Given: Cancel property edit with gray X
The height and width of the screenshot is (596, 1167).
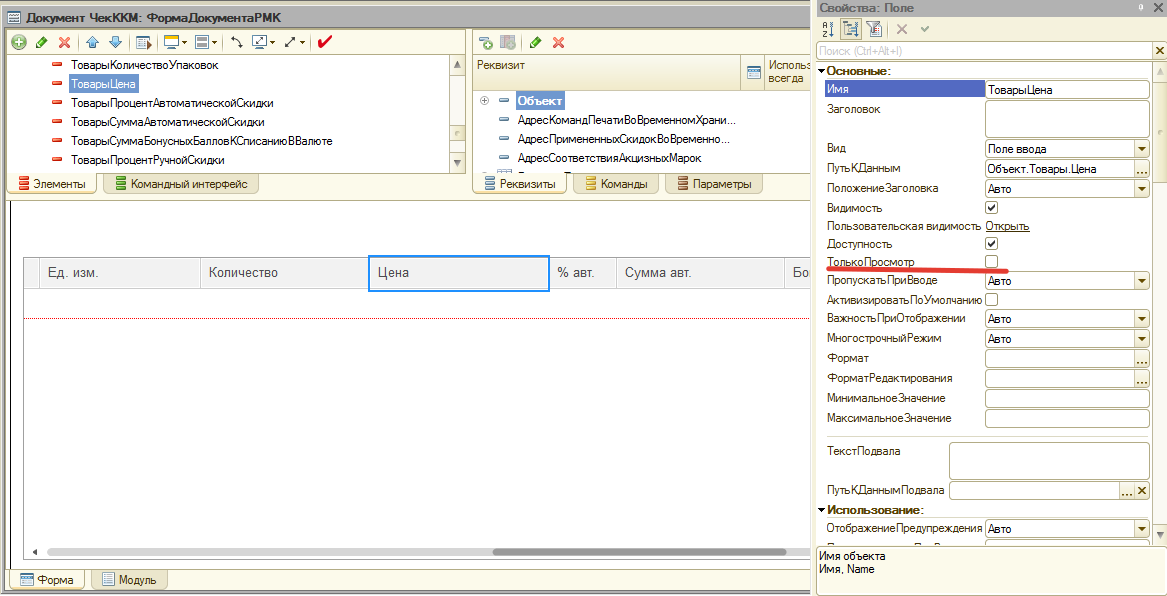Looking at the screenshot, I should tap(901, 29).
